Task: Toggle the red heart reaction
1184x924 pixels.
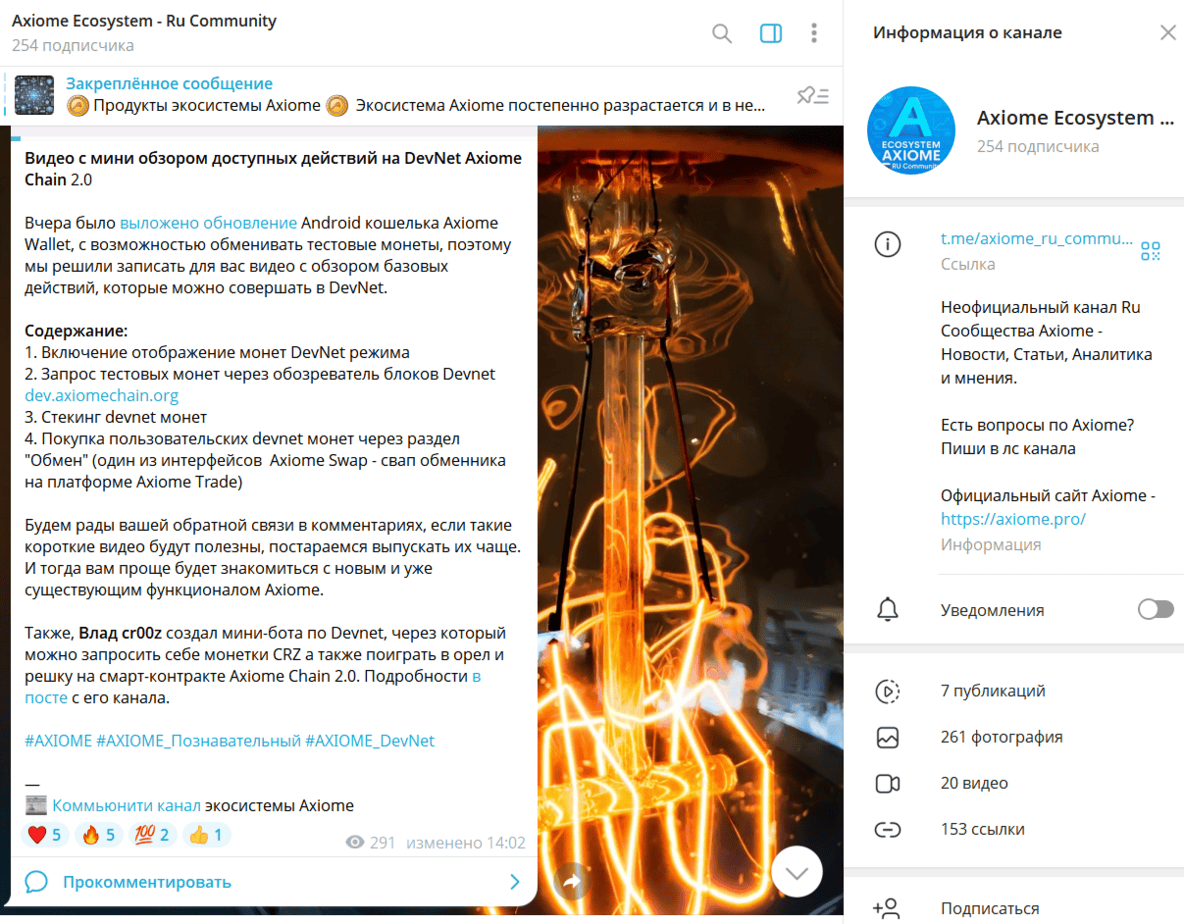Action: point(45,835)
